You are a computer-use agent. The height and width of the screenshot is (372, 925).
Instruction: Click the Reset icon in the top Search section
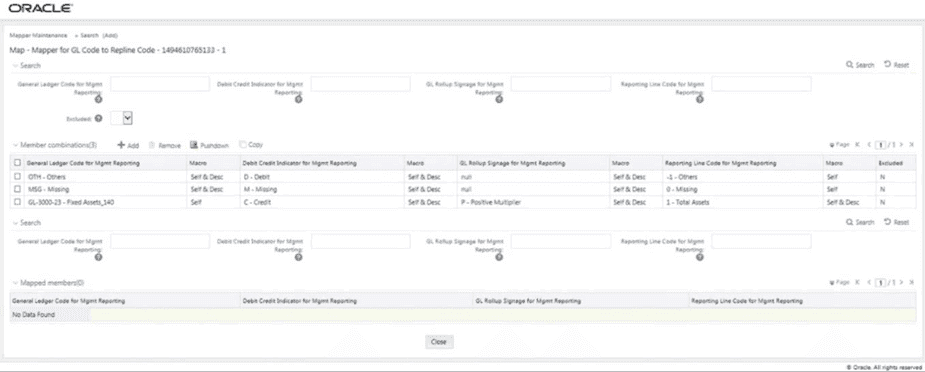click(x=887, y=65)
